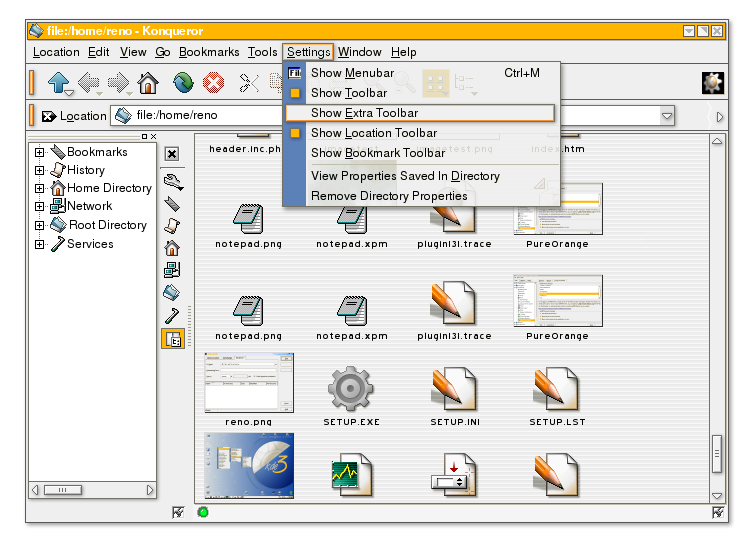Click the file view scroll up arrow
The height and width of the screenshot is (560, 749).
coord(717,141)
